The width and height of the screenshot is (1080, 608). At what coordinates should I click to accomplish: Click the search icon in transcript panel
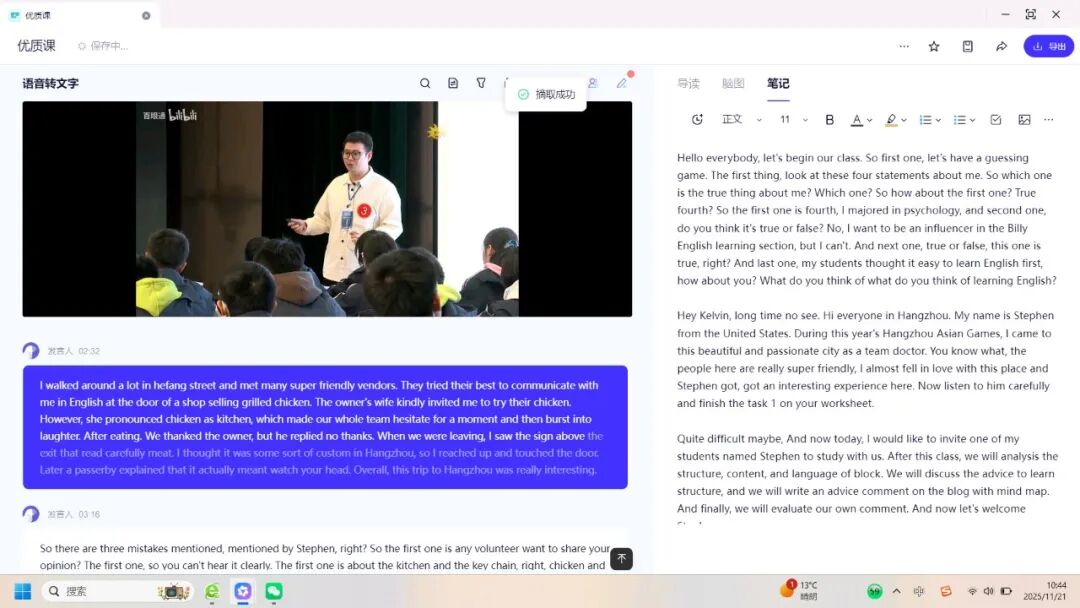click(425, 83)
